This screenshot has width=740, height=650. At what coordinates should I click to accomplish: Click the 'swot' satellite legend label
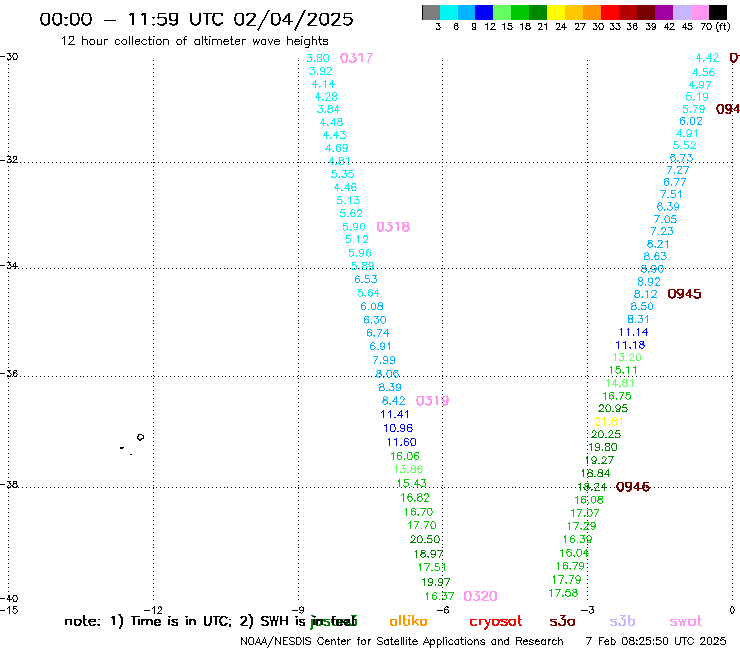click(686, 622)
